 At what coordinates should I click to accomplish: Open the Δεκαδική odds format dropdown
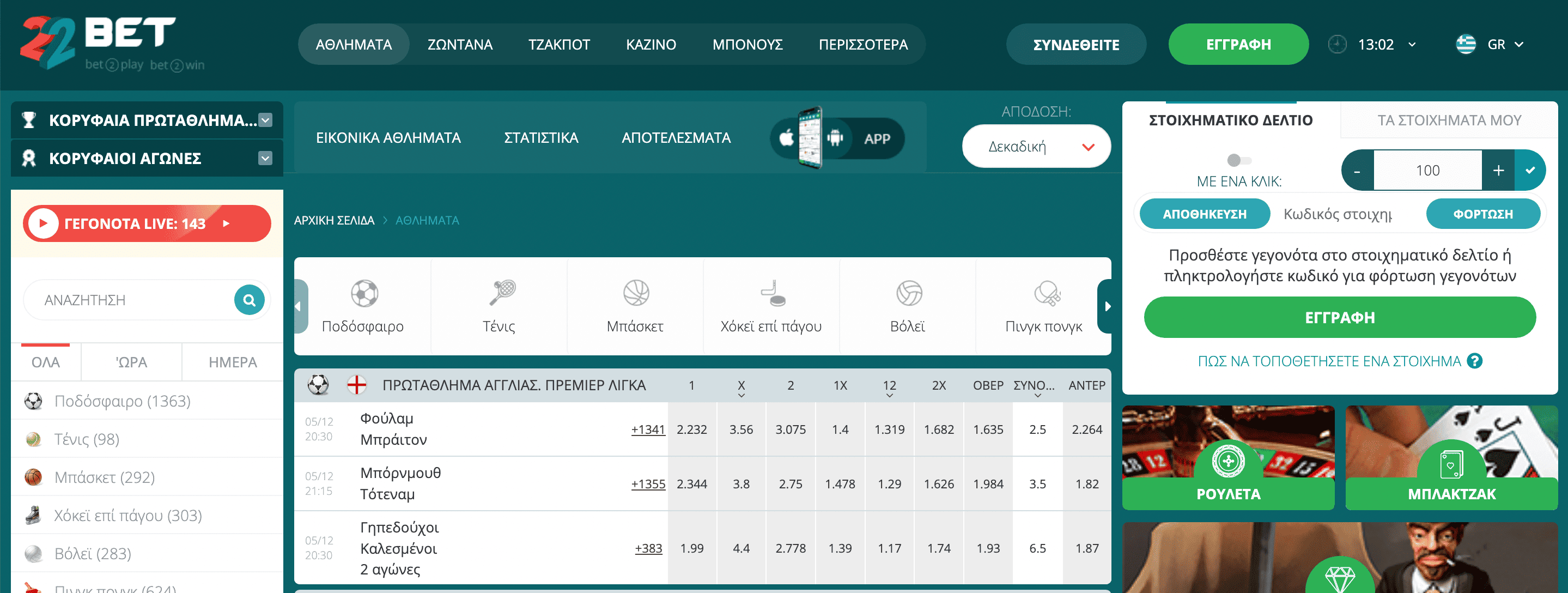click(1036, 147)
